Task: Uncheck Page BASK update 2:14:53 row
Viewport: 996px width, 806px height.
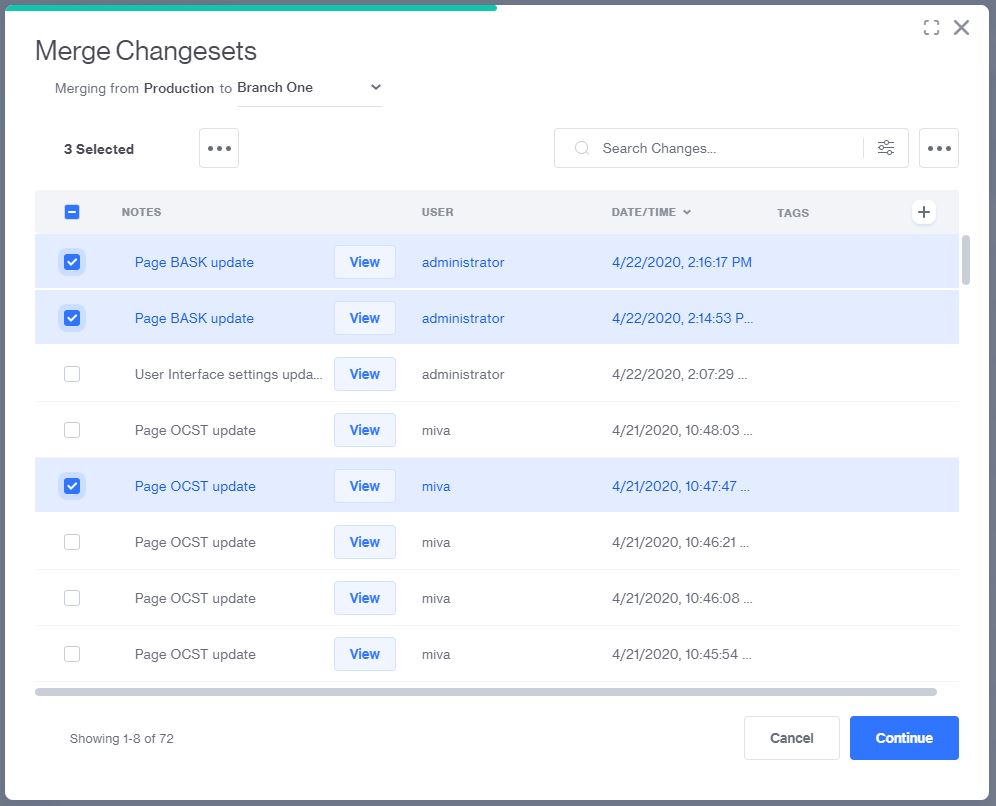Action: [x=72, y=318]
